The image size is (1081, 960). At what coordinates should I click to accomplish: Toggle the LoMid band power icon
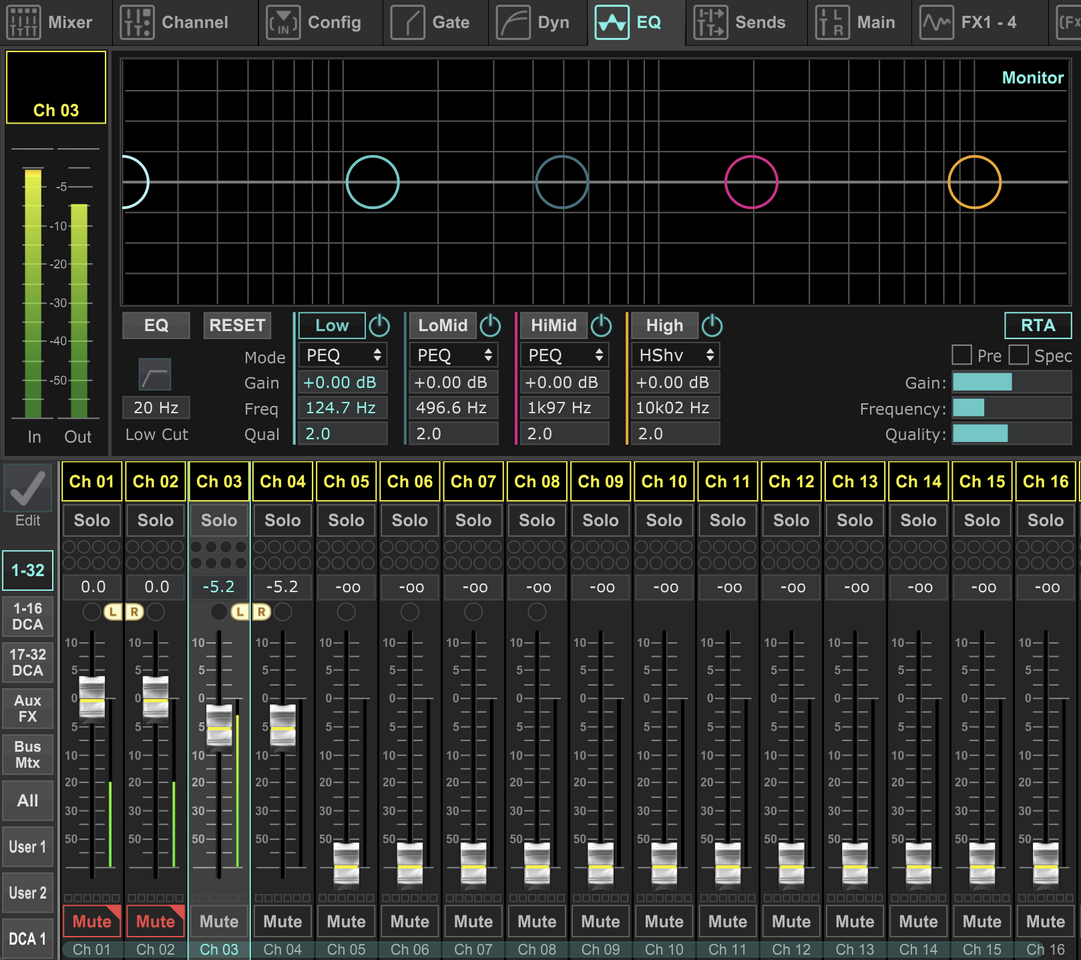[x=490, y=326]
